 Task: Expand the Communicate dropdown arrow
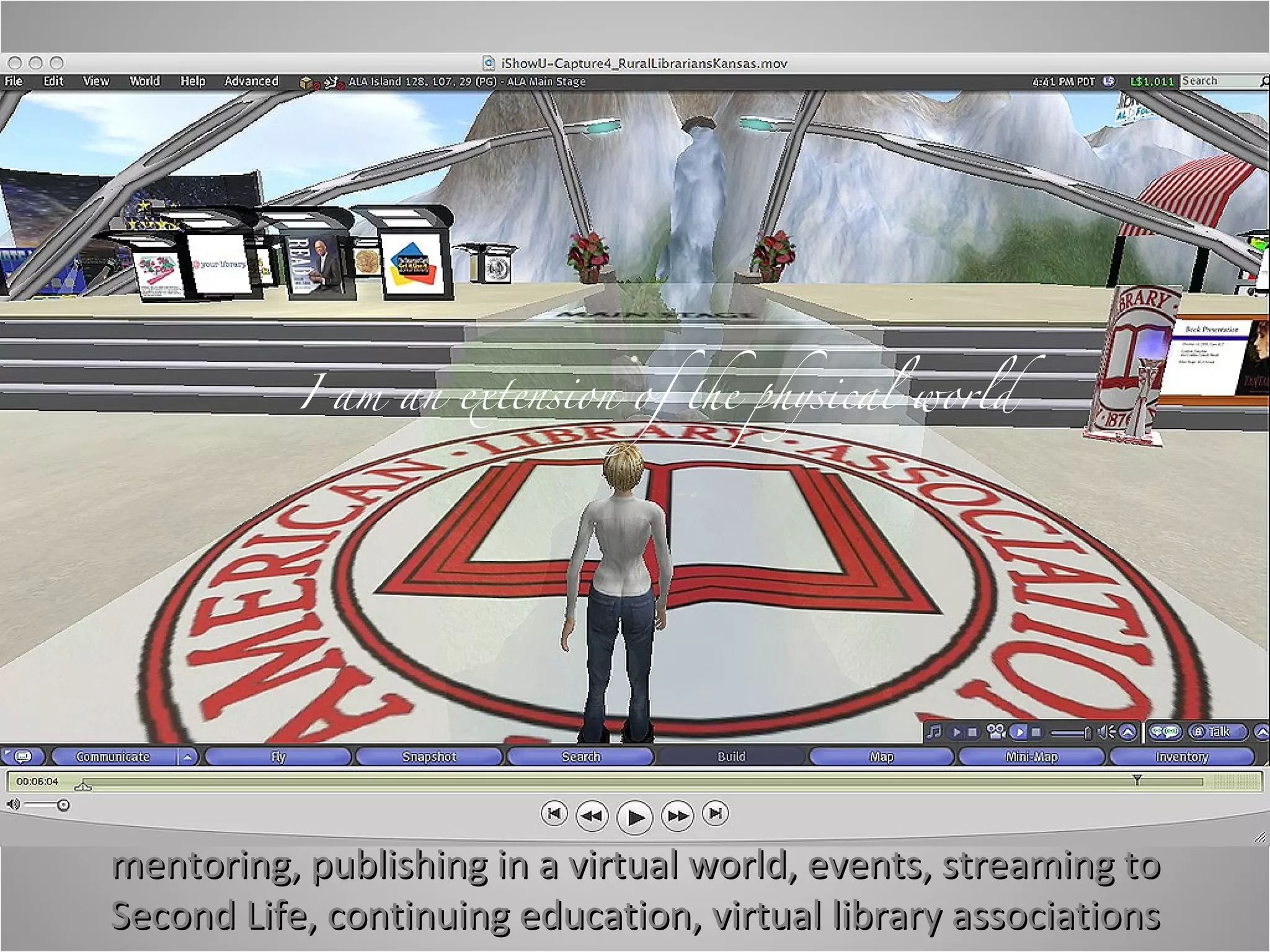(188, 757)
